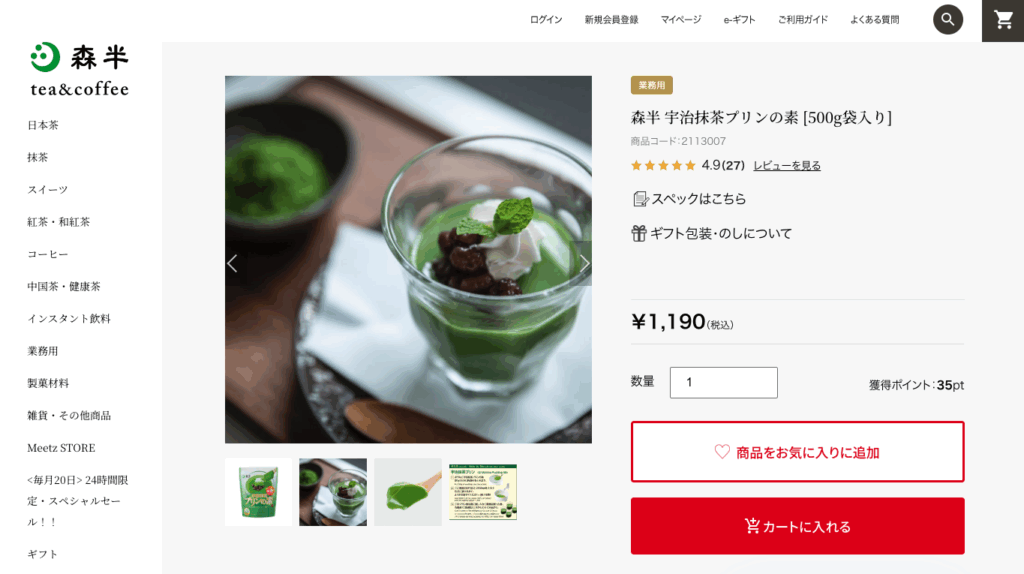Viewport: 1024px width, 574px height.
Task: Select the matcha spoon thumbnail
Action: point(408,492)
